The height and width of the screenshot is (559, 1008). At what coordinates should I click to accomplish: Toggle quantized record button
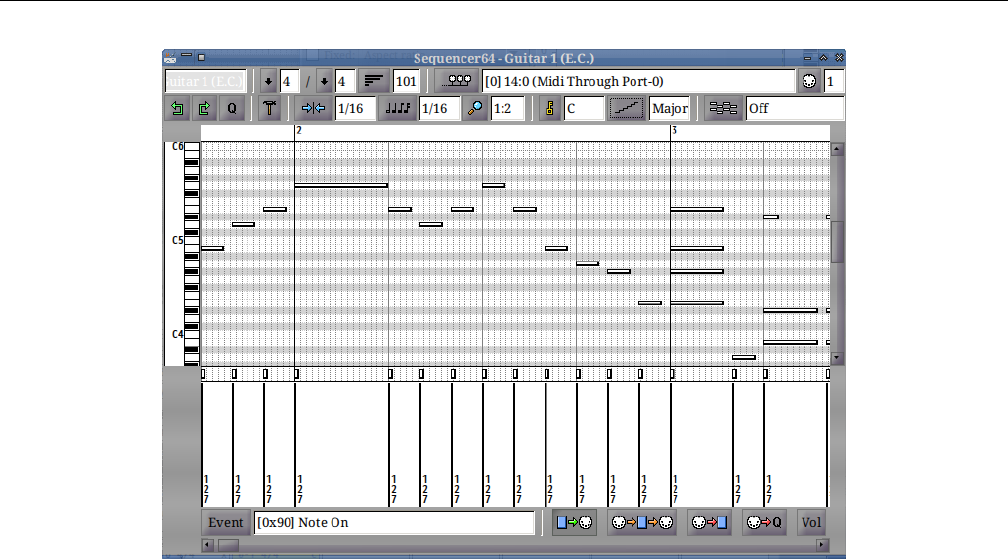pos(764,522)
